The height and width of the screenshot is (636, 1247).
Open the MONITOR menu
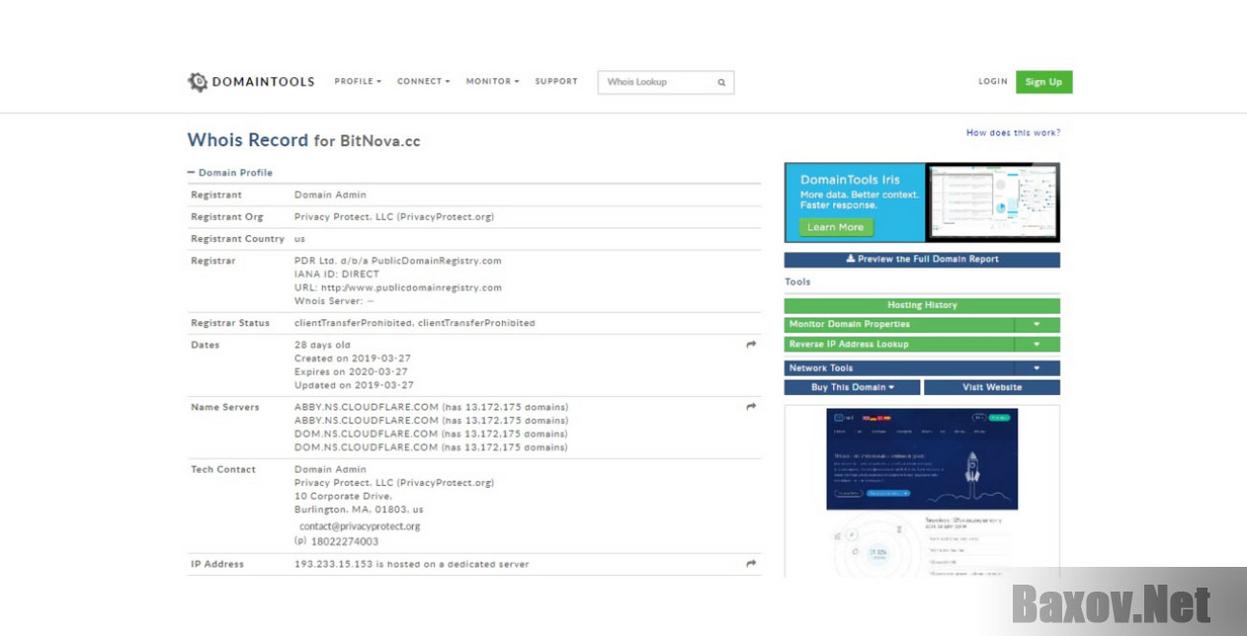point(492,82)
